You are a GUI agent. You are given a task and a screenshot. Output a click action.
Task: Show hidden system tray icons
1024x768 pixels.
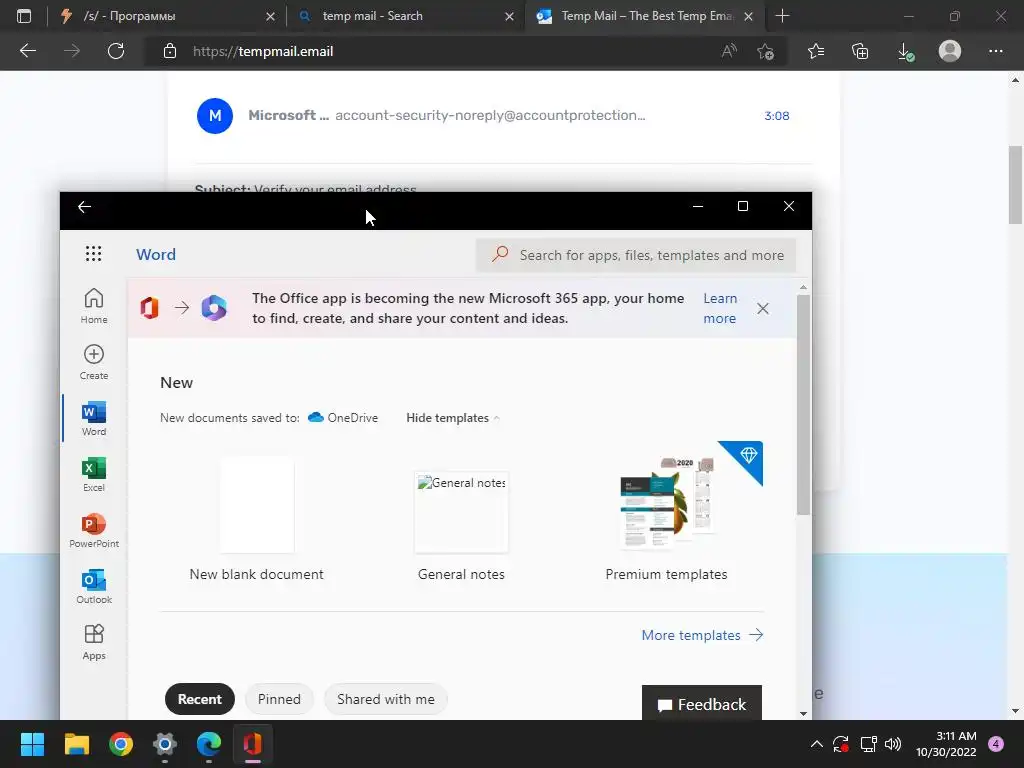point(816,744)
